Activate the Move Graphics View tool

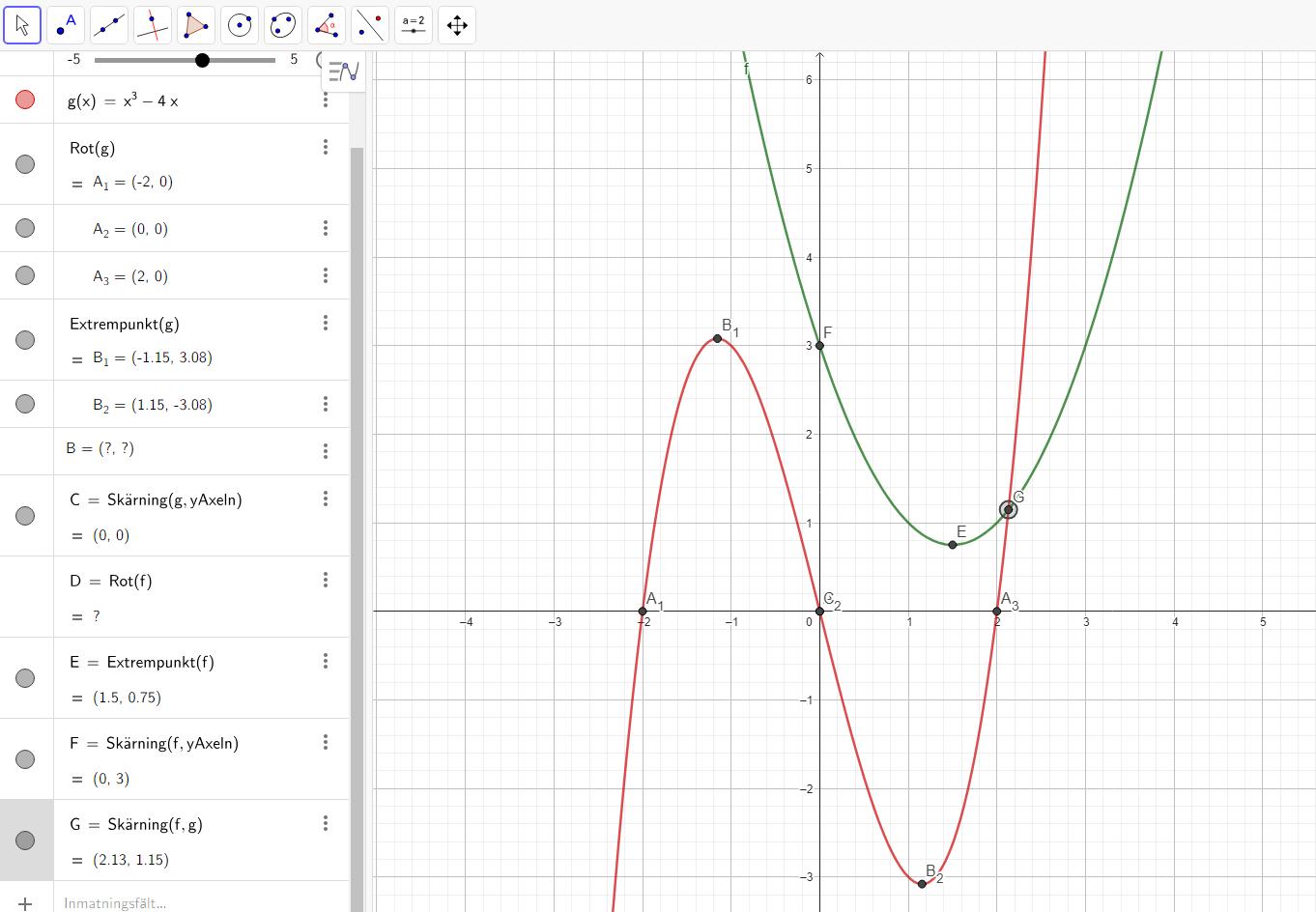(457, 25)
